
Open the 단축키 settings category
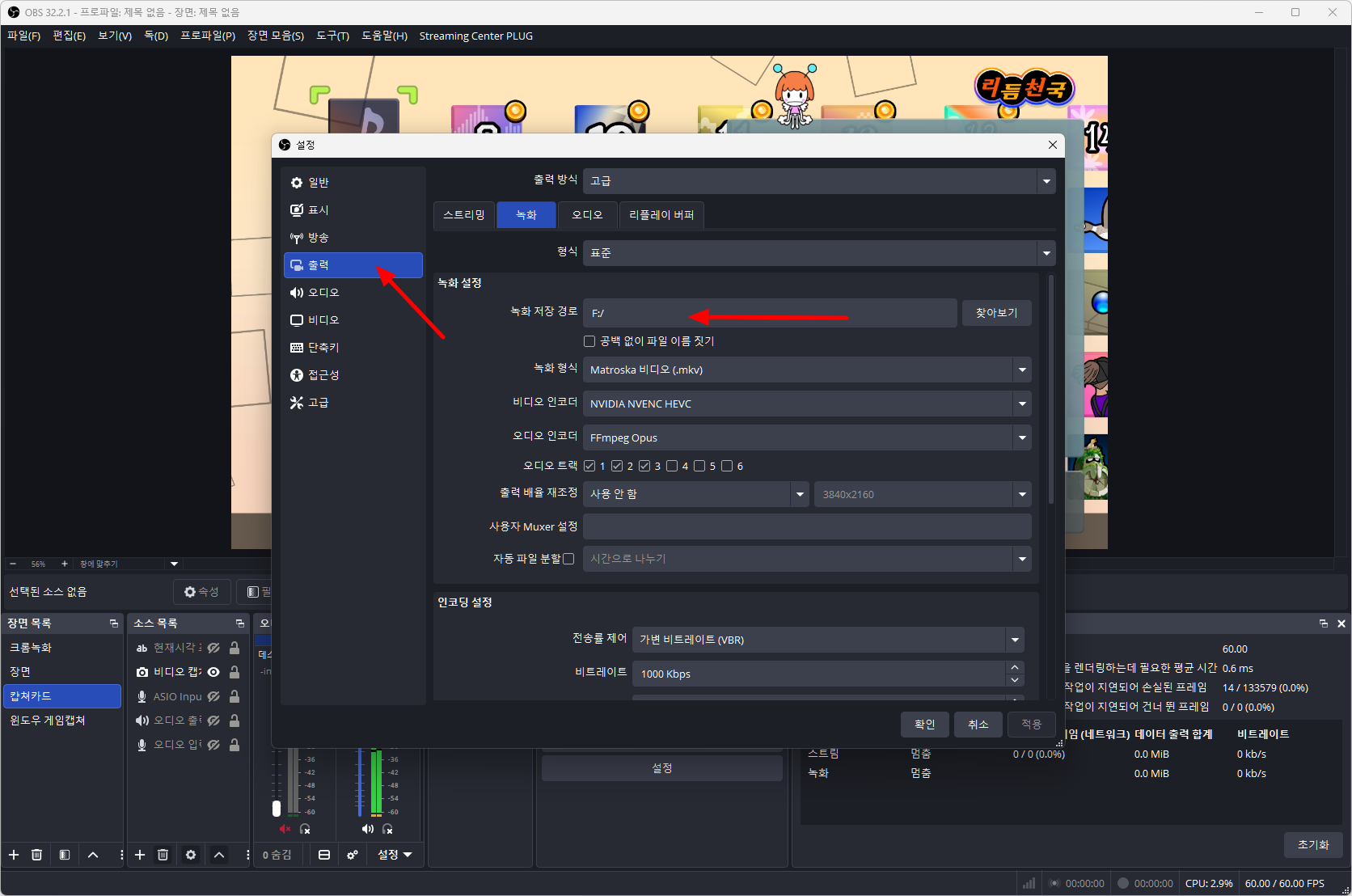pos(353,348)
